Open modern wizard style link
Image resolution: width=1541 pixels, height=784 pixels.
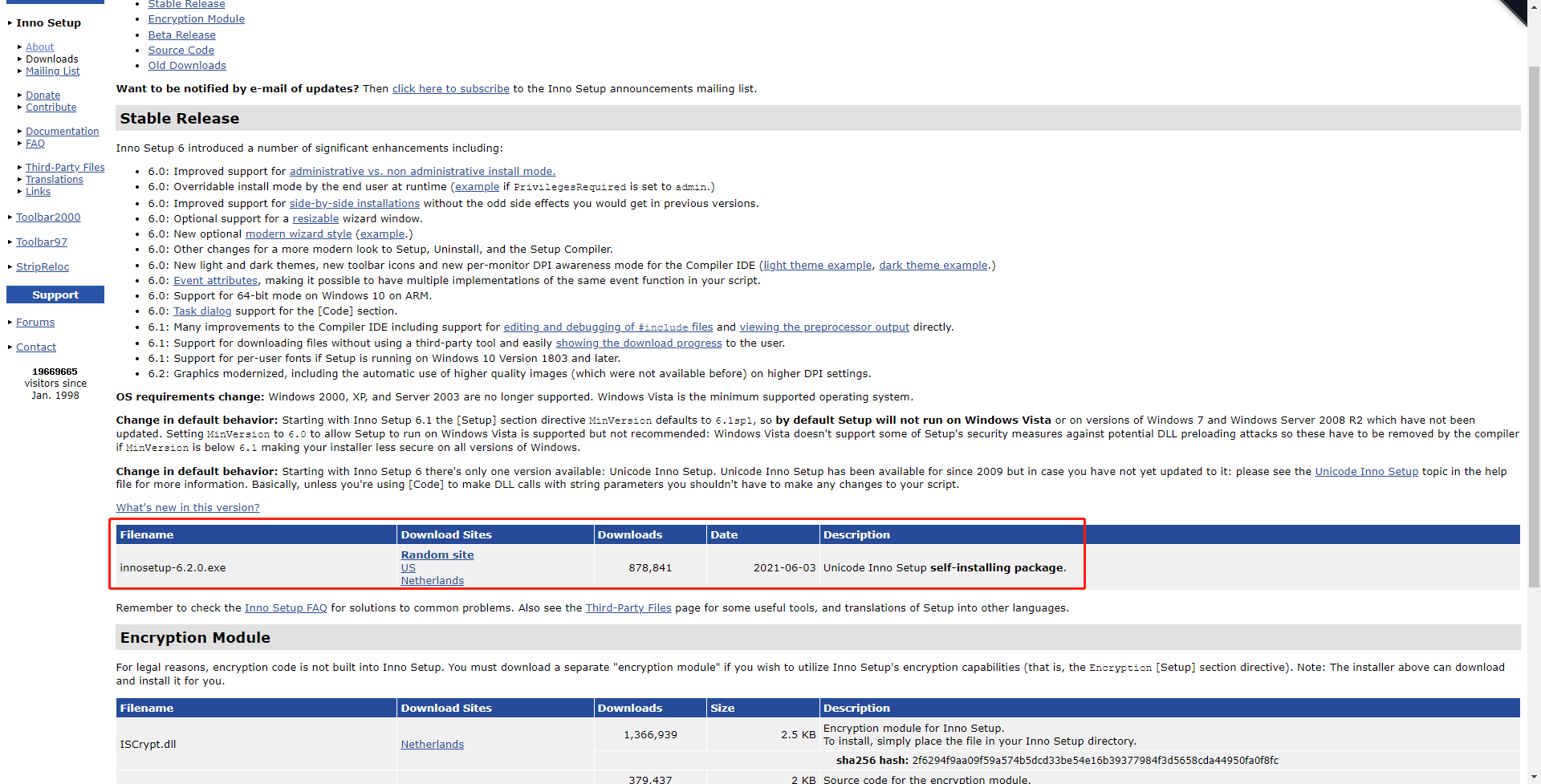point(299,234)
